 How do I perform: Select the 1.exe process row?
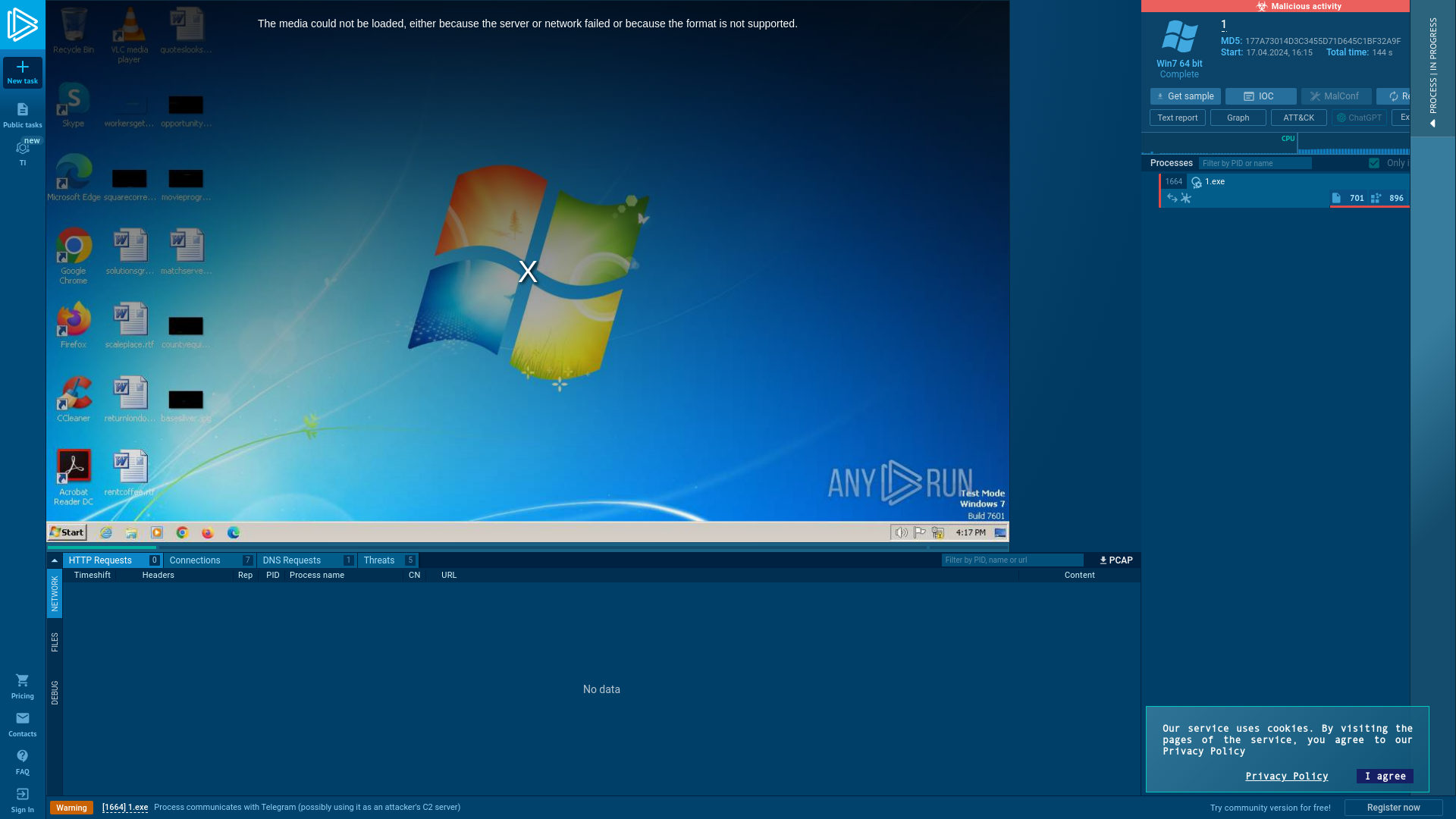pos(1285,190)
